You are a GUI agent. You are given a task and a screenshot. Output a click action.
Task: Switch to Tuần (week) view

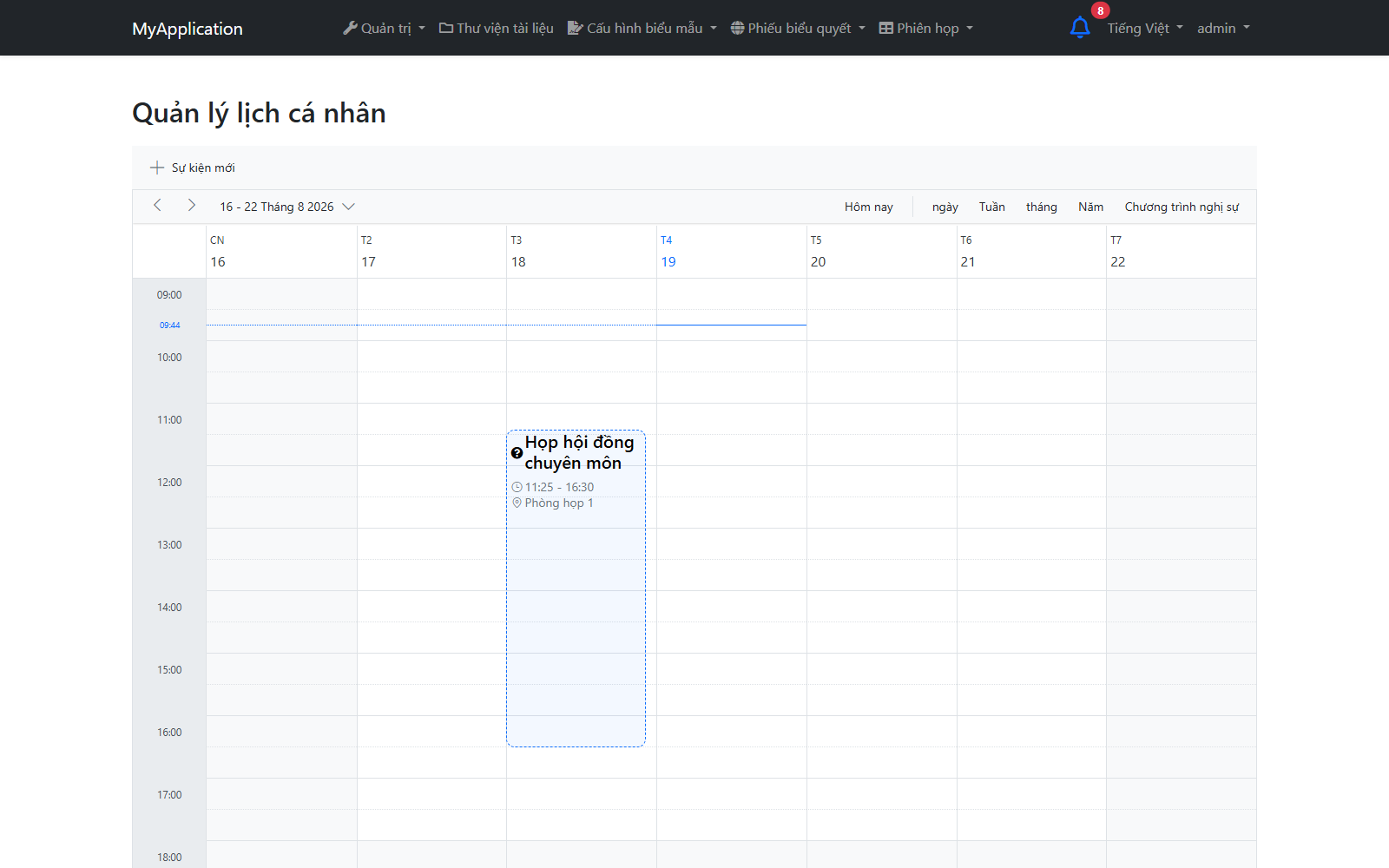(x=991, y=207)
